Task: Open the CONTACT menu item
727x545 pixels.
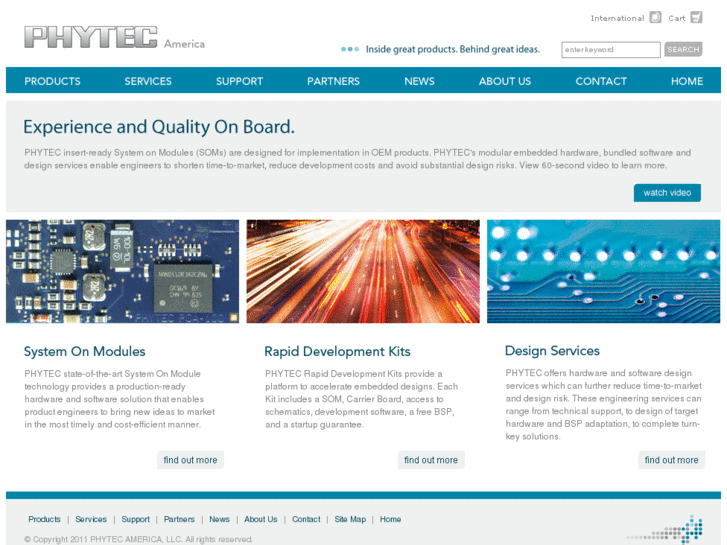Action: [x=601, y=81]
